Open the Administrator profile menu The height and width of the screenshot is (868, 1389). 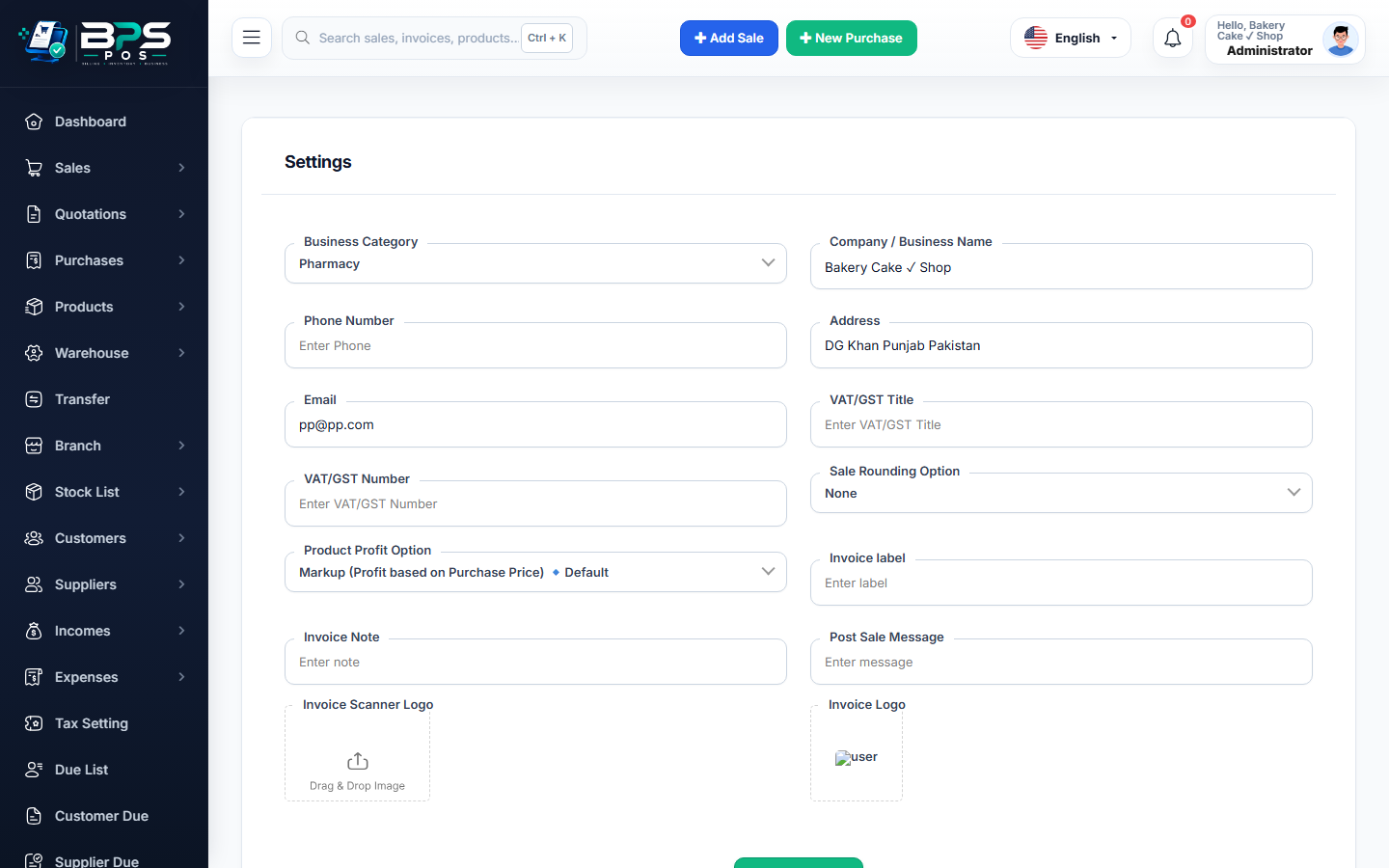click(1285, 39)
